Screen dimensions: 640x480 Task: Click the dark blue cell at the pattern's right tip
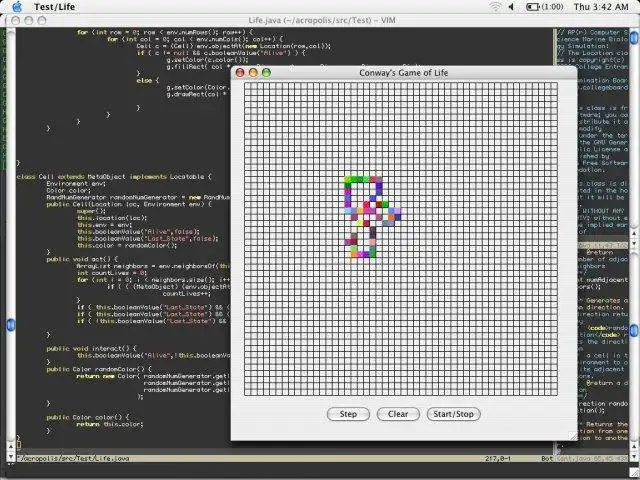point(398,217)
